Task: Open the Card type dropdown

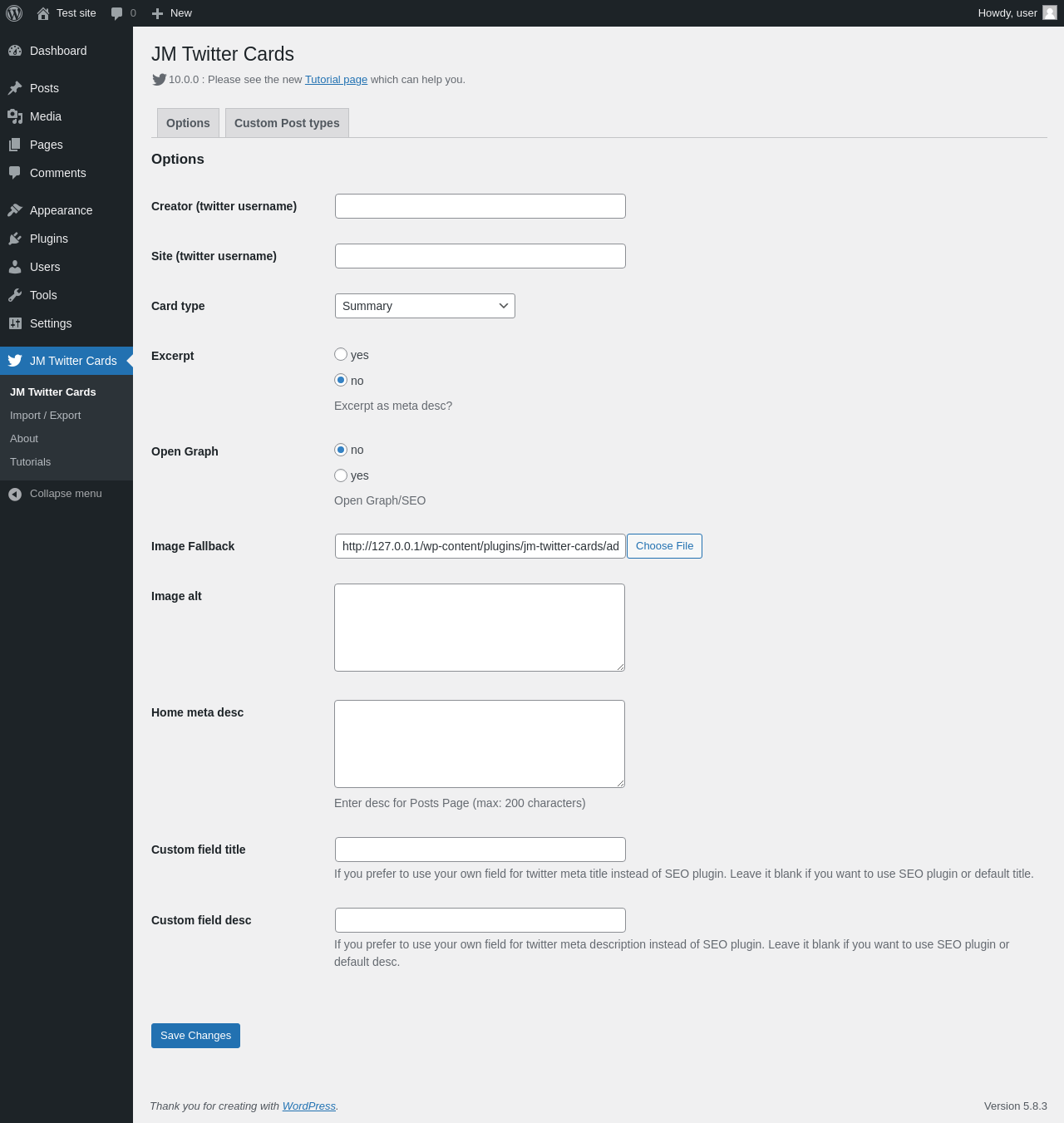Action: [425, 306]
